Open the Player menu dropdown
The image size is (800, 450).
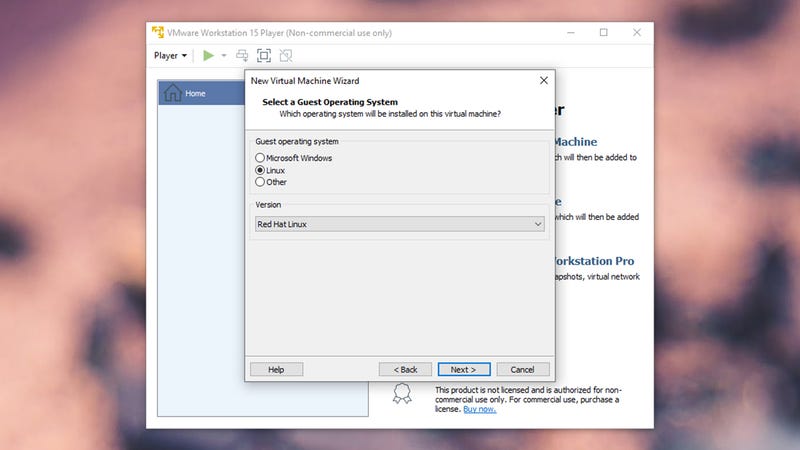170,56
